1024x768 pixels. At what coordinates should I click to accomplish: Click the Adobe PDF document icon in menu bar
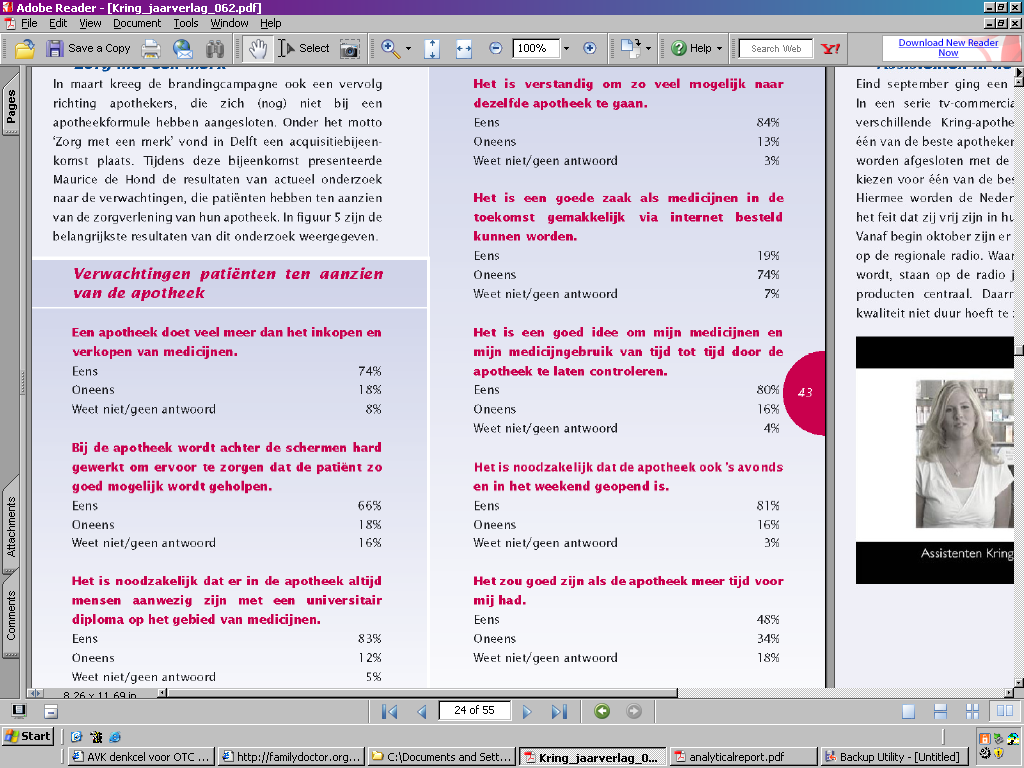(9, 24)
